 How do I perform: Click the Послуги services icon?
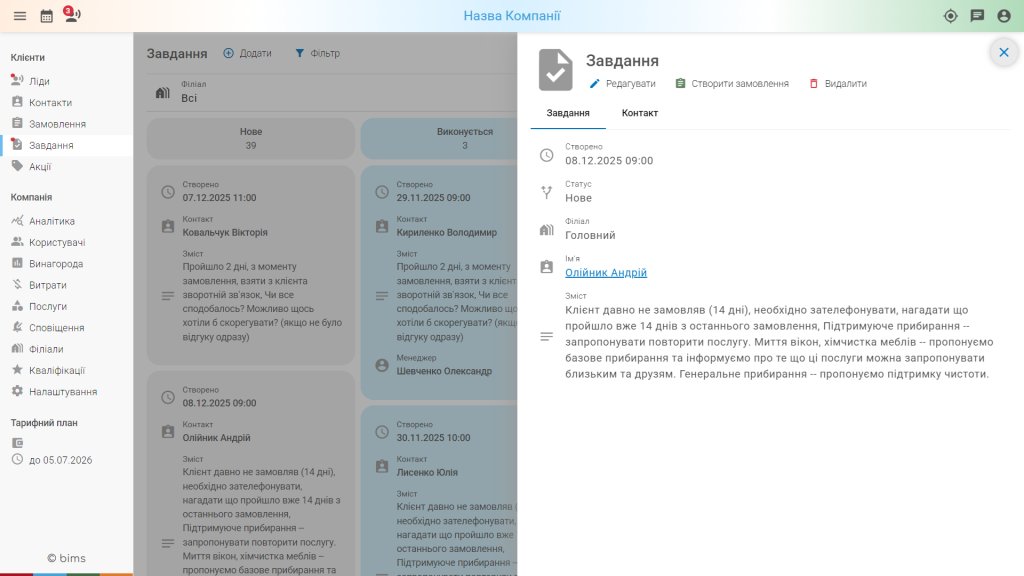coord(17,306)
